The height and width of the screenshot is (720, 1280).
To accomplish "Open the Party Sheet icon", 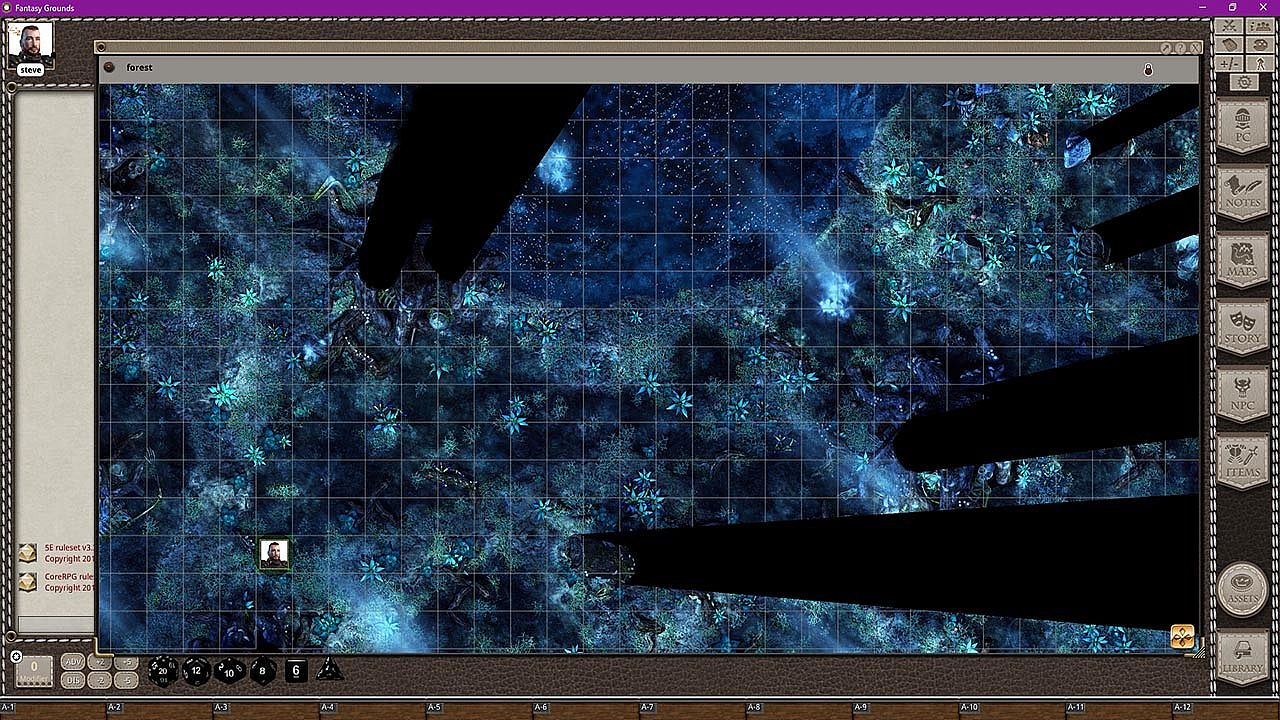I will coord(1259,27).
